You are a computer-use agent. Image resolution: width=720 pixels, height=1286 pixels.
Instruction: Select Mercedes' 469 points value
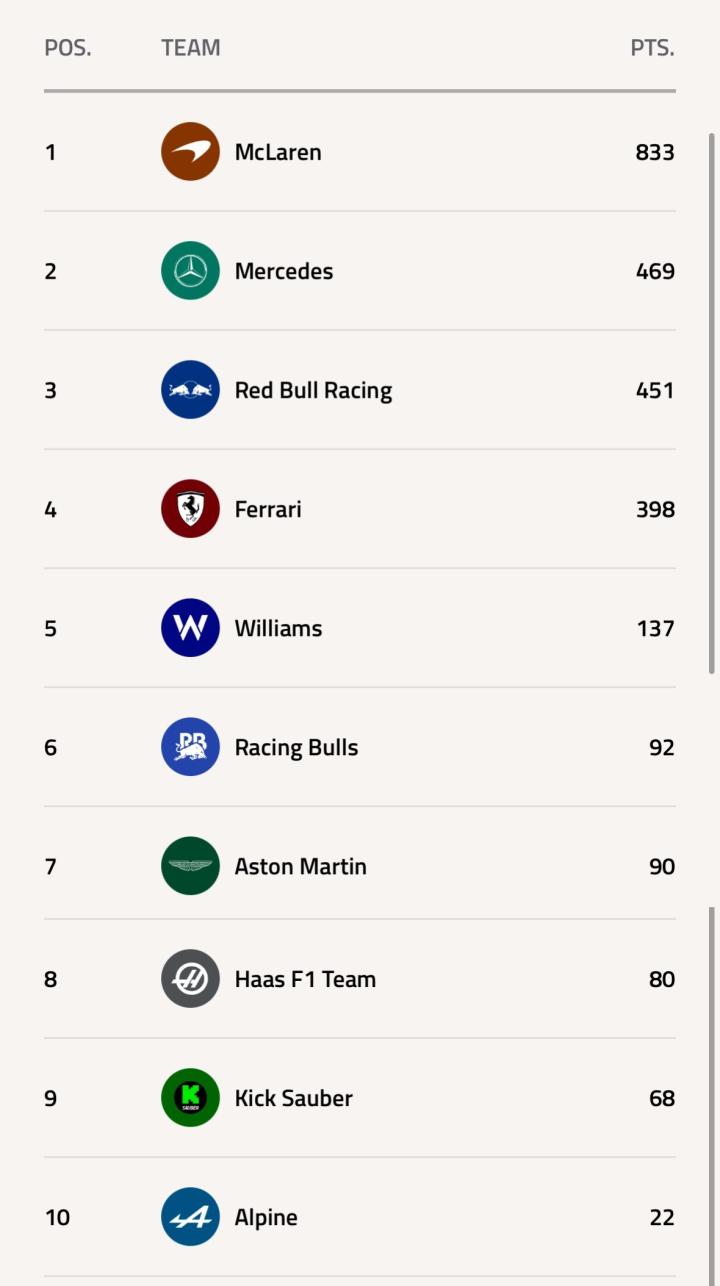655,271
